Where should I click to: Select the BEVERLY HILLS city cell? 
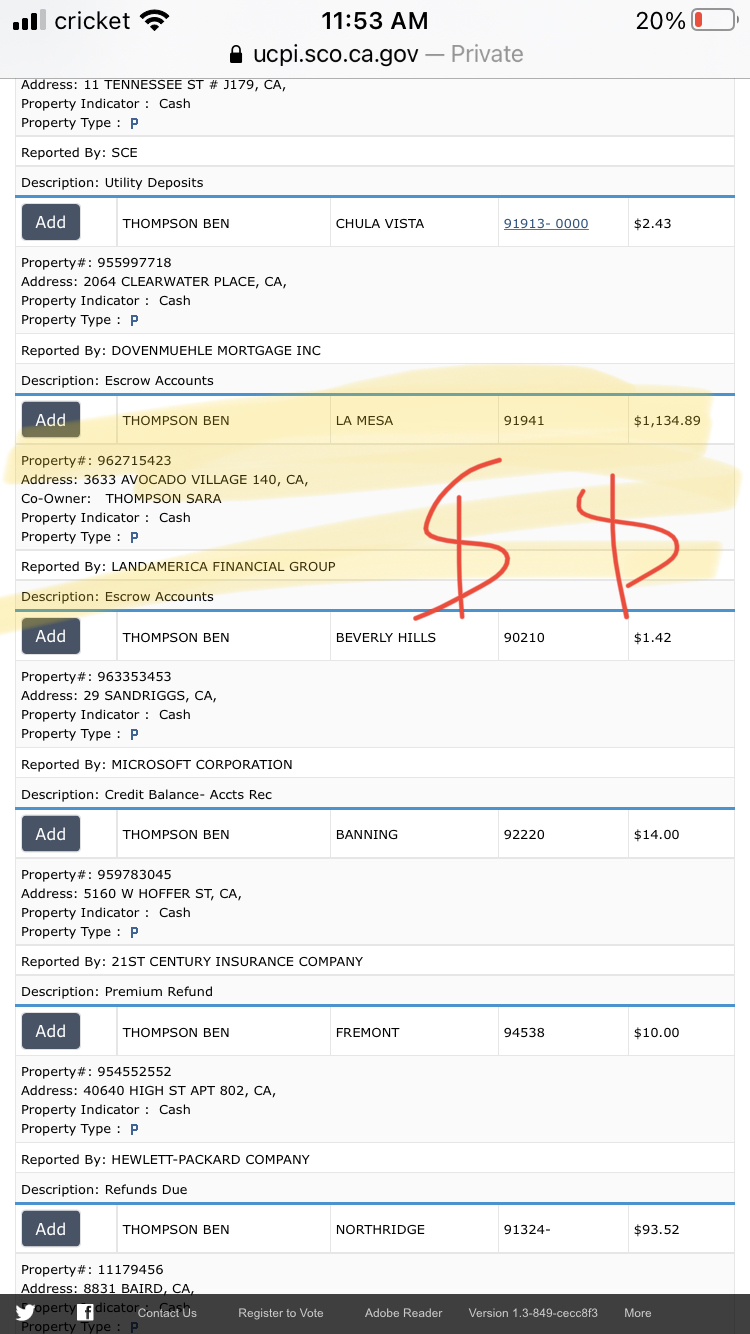click(x=413, y=637)
